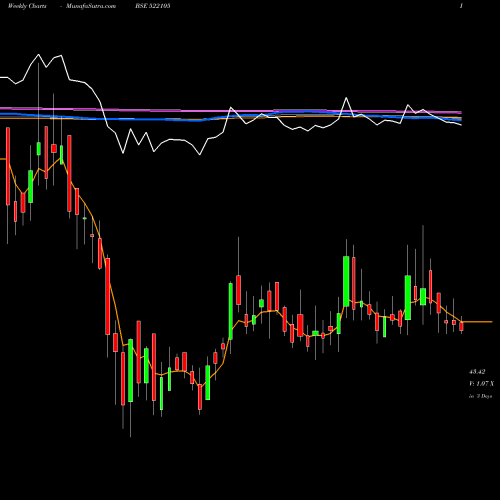Click the "43.42" price value
Viewport: 500px width, 500px height.
[477, 371]
